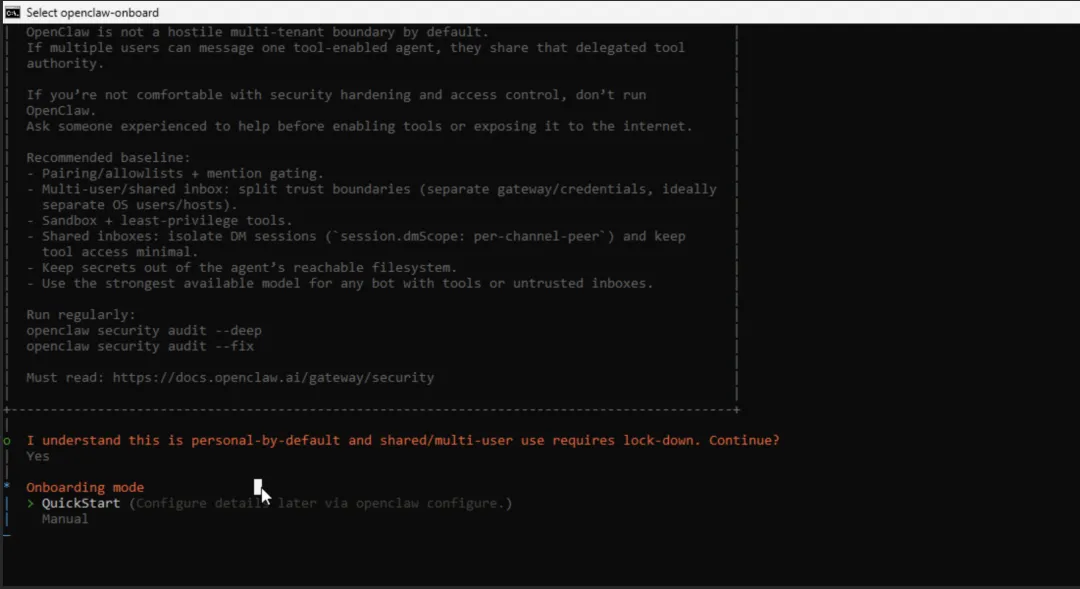Click the '>' selection arrow before QuickStart
1080x589 pixels.
coord(30,503)
